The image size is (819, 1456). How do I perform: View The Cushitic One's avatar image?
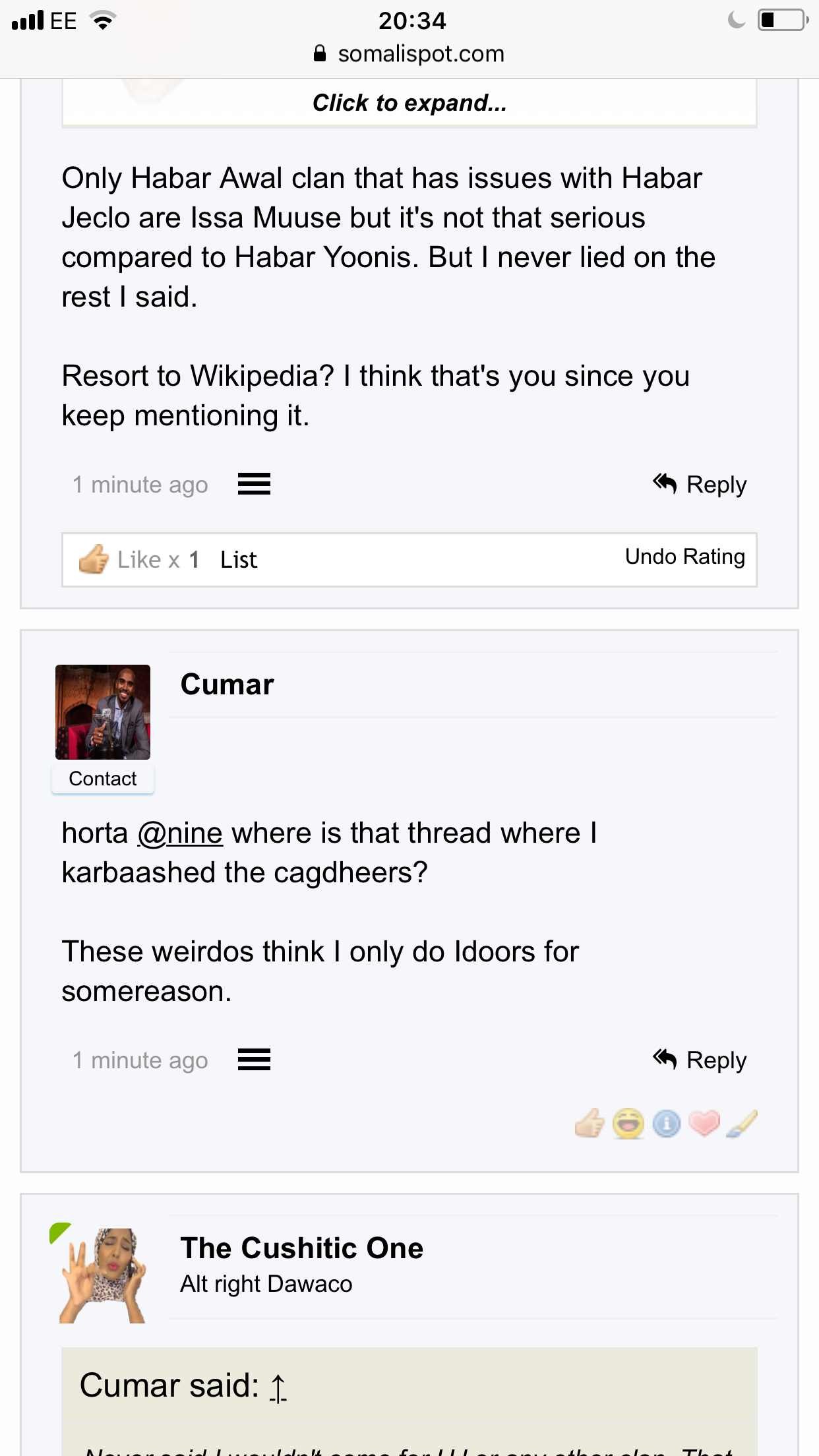coord(103,1275)
